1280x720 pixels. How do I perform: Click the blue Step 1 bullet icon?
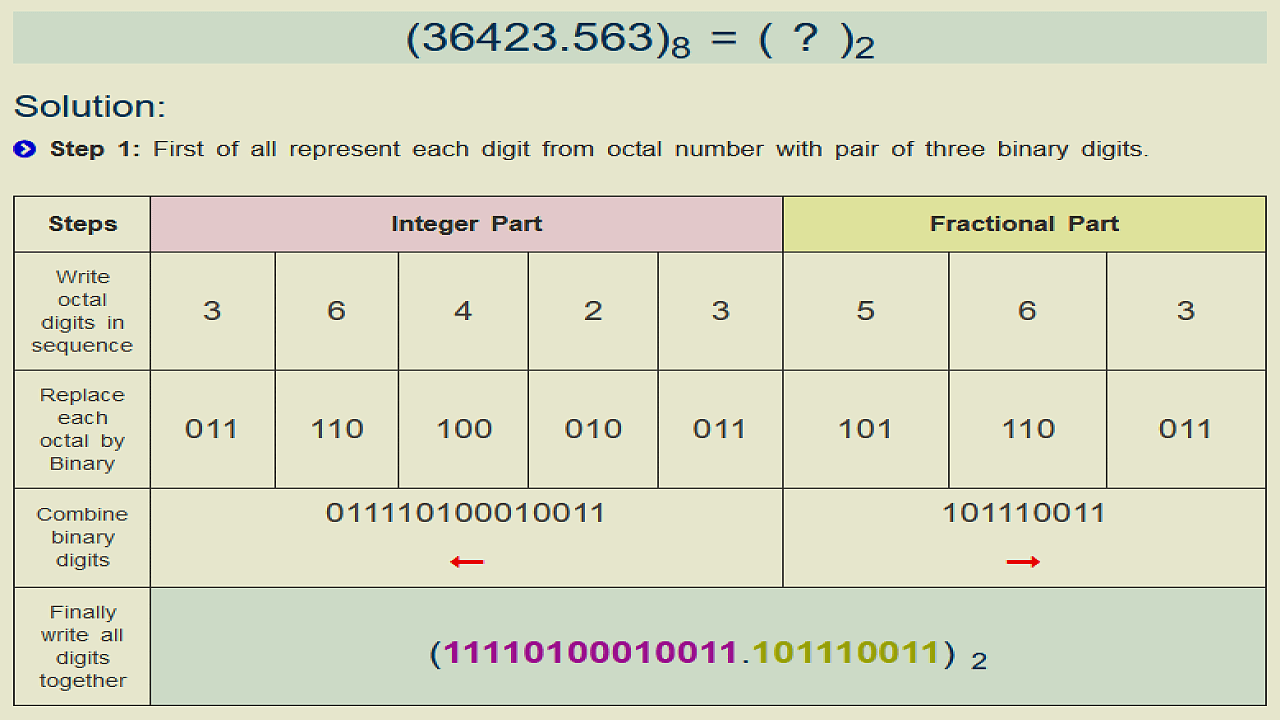coord(22,148)
